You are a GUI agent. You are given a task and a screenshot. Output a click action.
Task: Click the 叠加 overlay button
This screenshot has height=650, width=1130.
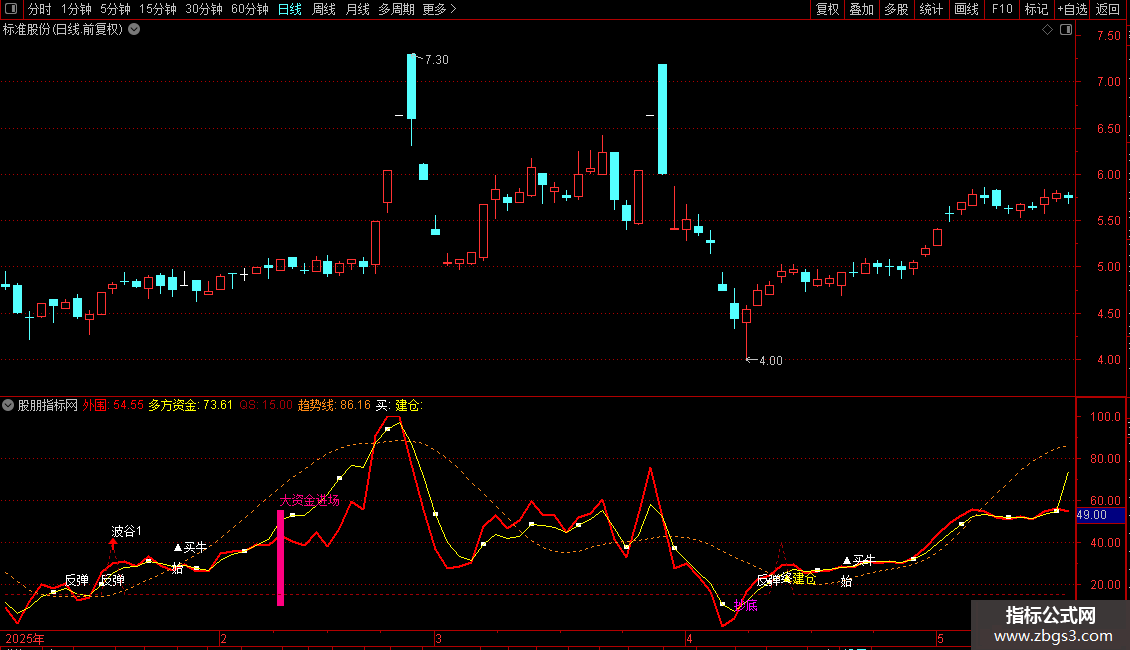[861, 9]
